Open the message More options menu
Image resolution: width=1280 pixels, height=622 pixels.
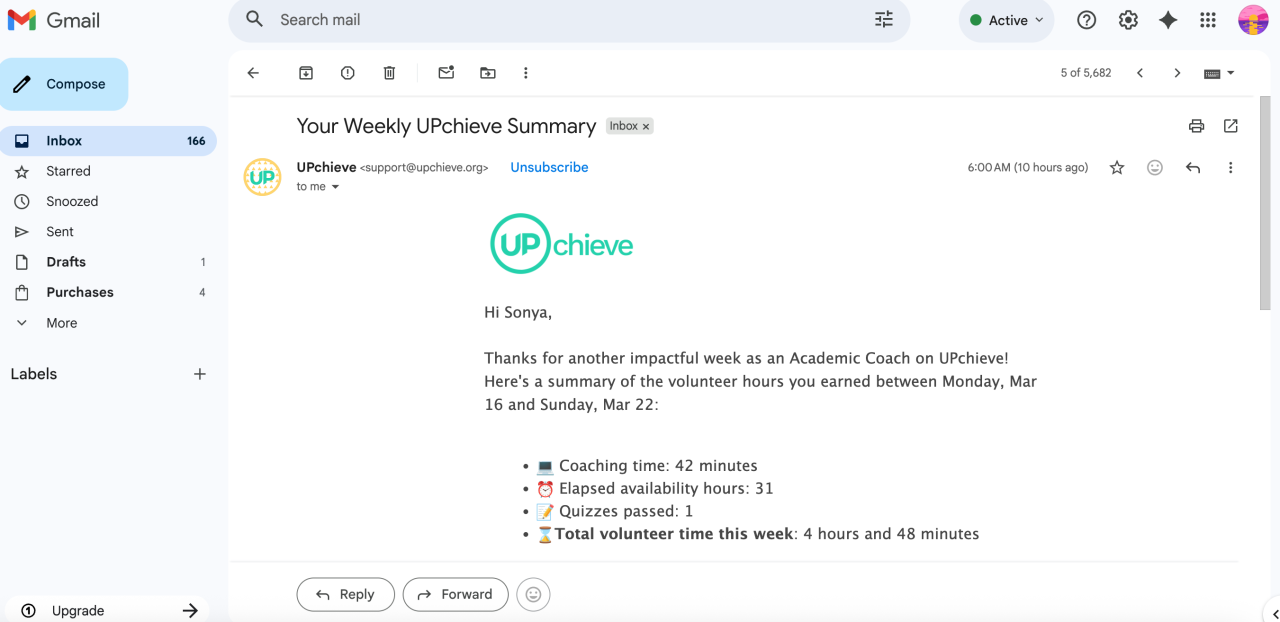pos(1231,168)
